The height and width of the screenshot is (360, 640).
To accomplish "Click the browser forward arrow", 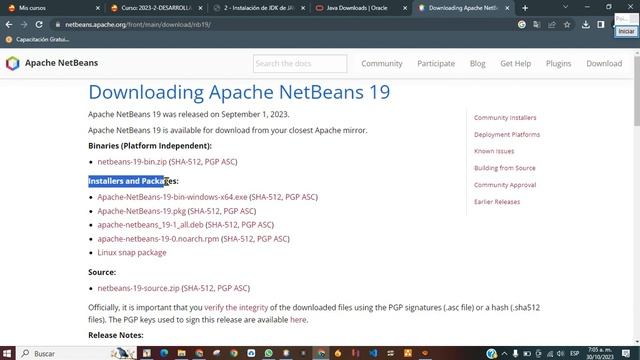I will [24, 24].
